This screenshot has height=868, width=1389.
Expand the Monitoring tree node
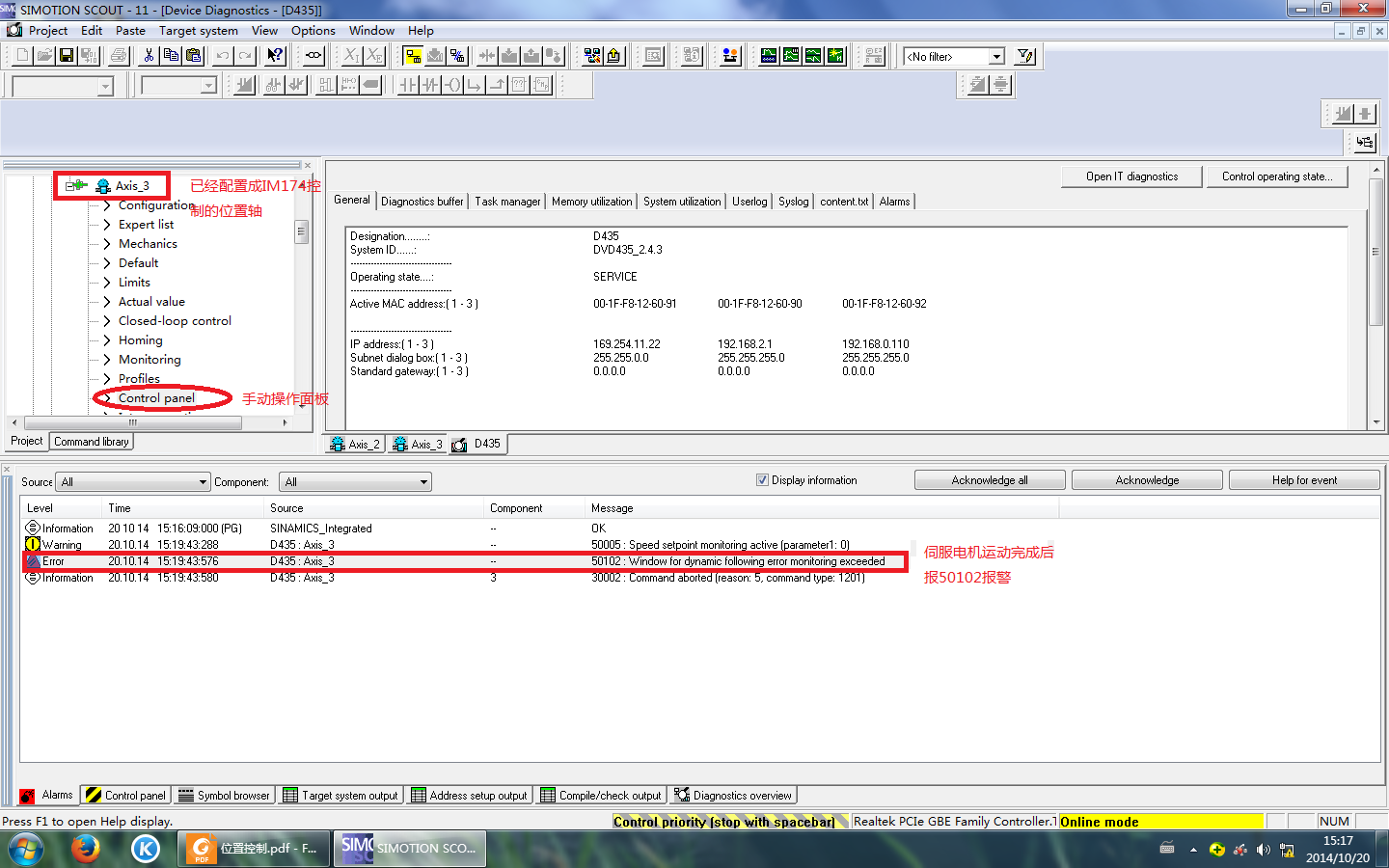[107, 360]
